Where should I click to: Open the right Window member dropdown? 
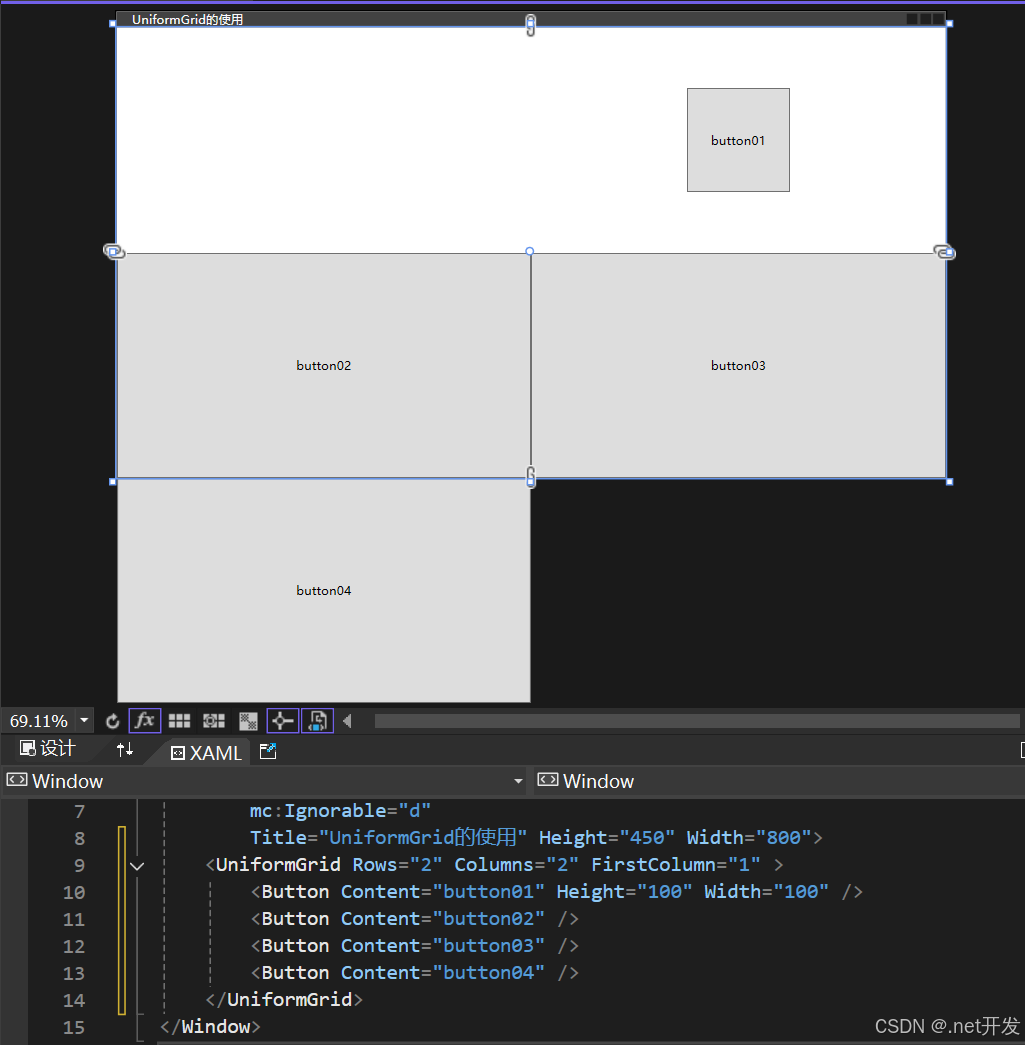point(780,781)
